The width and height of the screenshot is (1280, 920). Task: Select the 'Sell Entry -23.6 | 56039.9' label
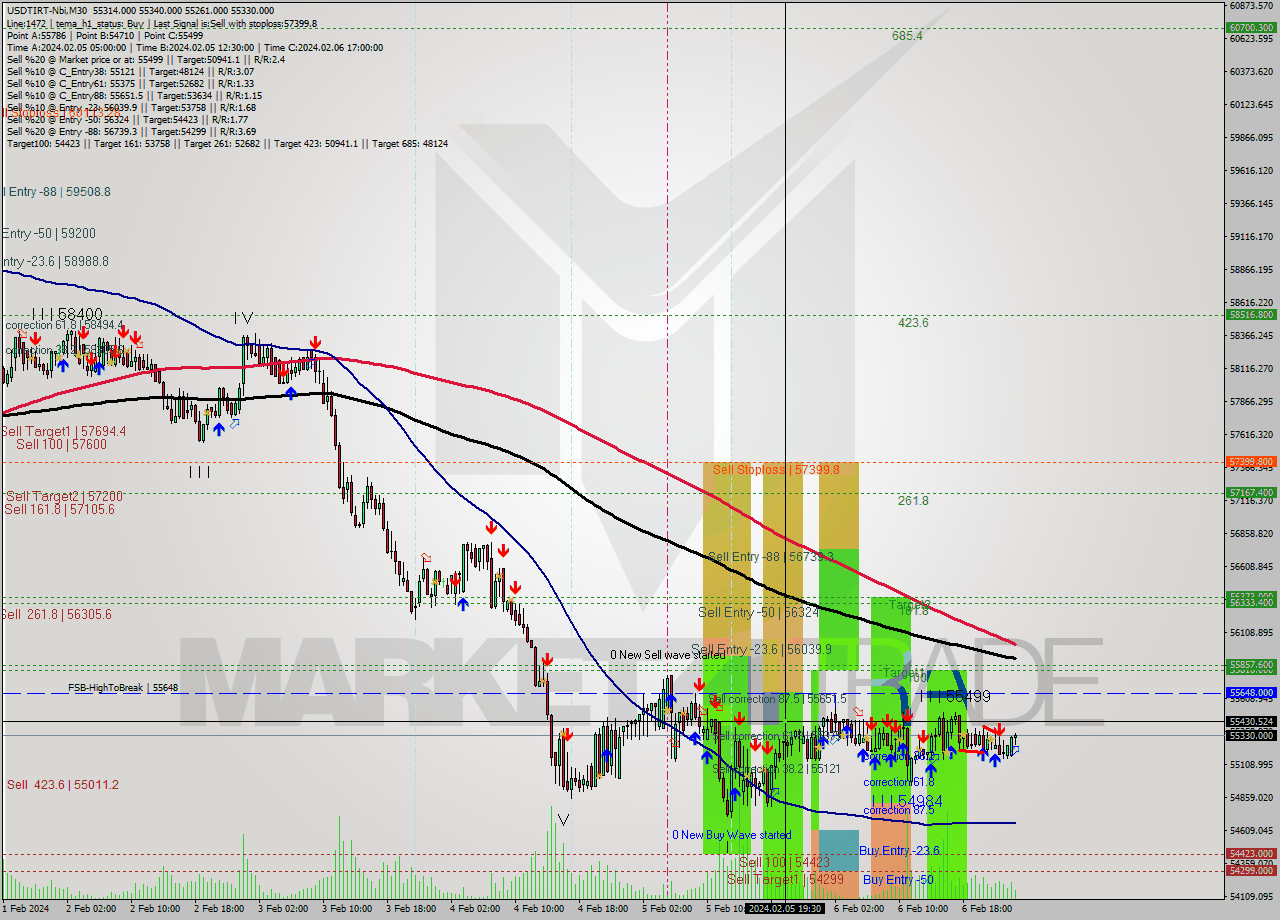[761, 649]
